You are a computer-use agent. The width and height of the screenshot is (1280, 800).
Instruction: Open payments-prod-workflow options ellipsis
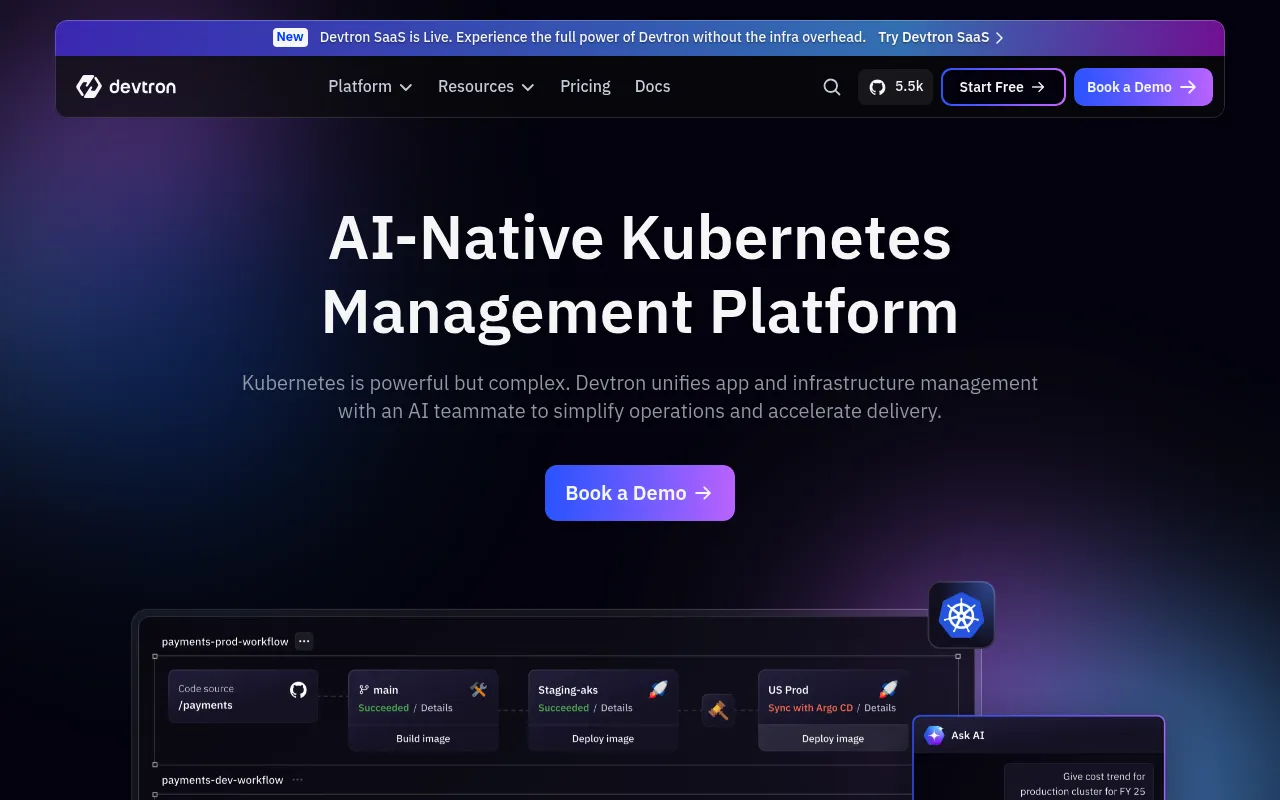pos(304,641)
